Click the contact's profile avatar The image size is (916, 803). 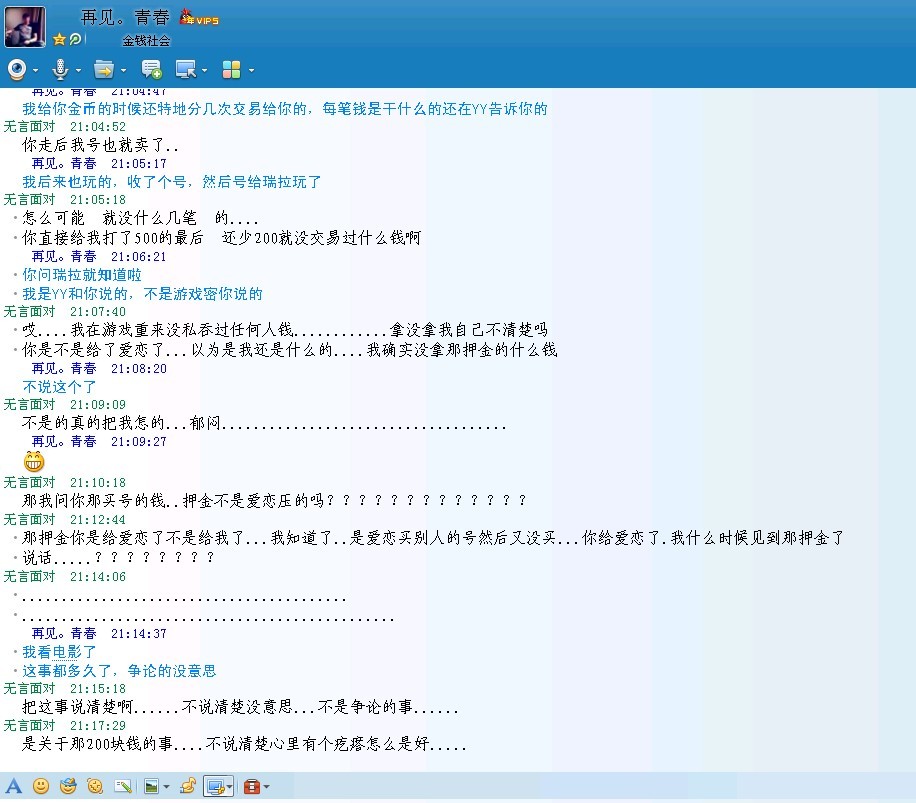point(25,27)
